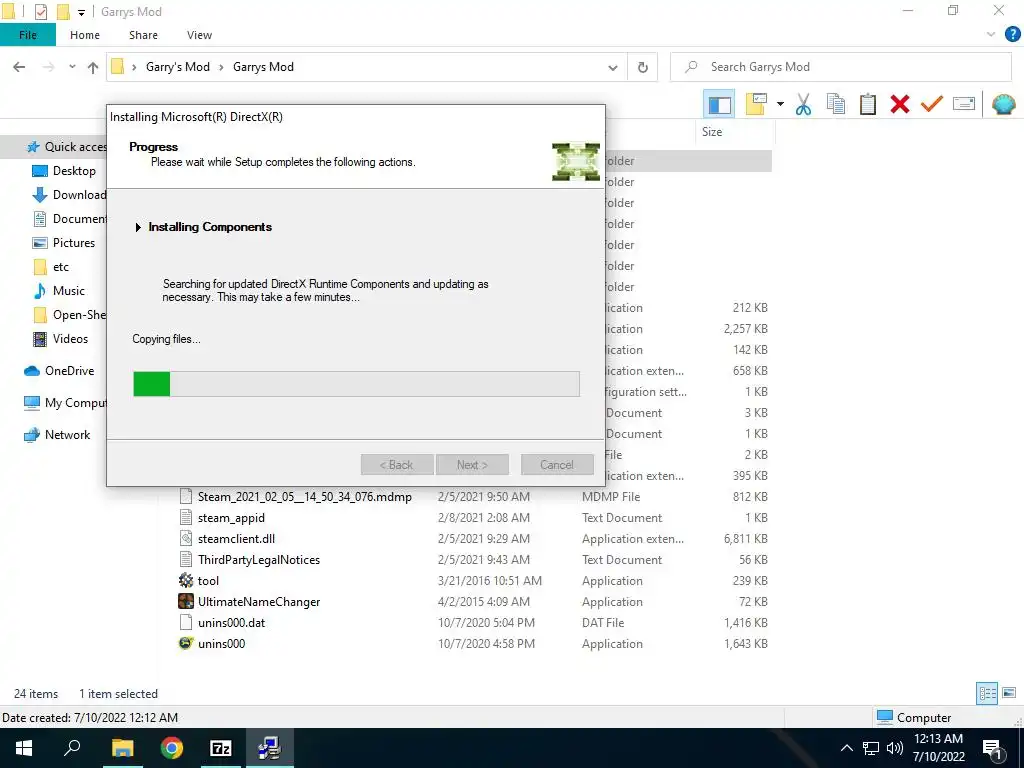This screenshot has height=768, width=1024.
Task: Open the New folder icon's dropdown arrow
Action: [780, 104]
